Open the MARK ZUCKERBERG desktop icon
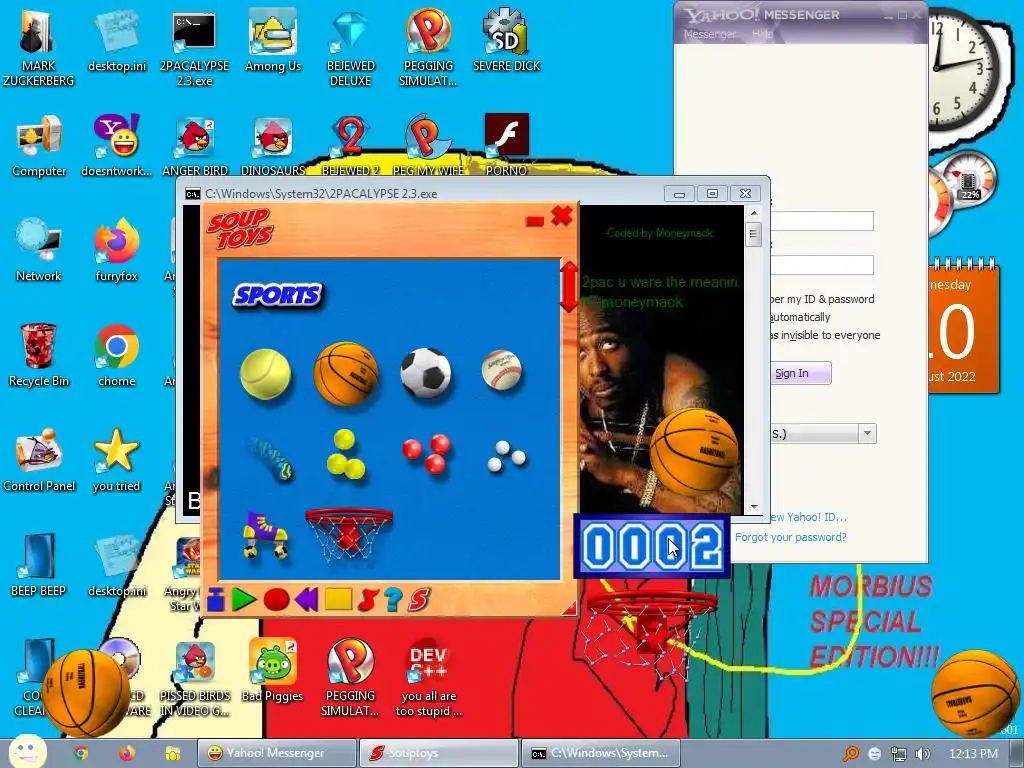 point(39,49)
